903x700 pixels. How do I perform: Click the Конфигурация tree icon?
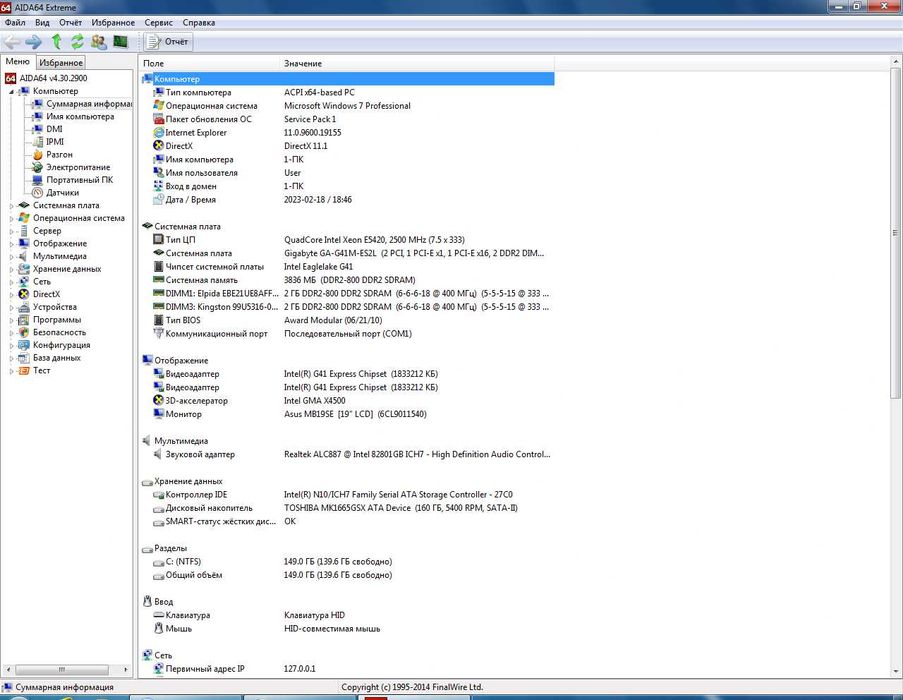(24, 345)
